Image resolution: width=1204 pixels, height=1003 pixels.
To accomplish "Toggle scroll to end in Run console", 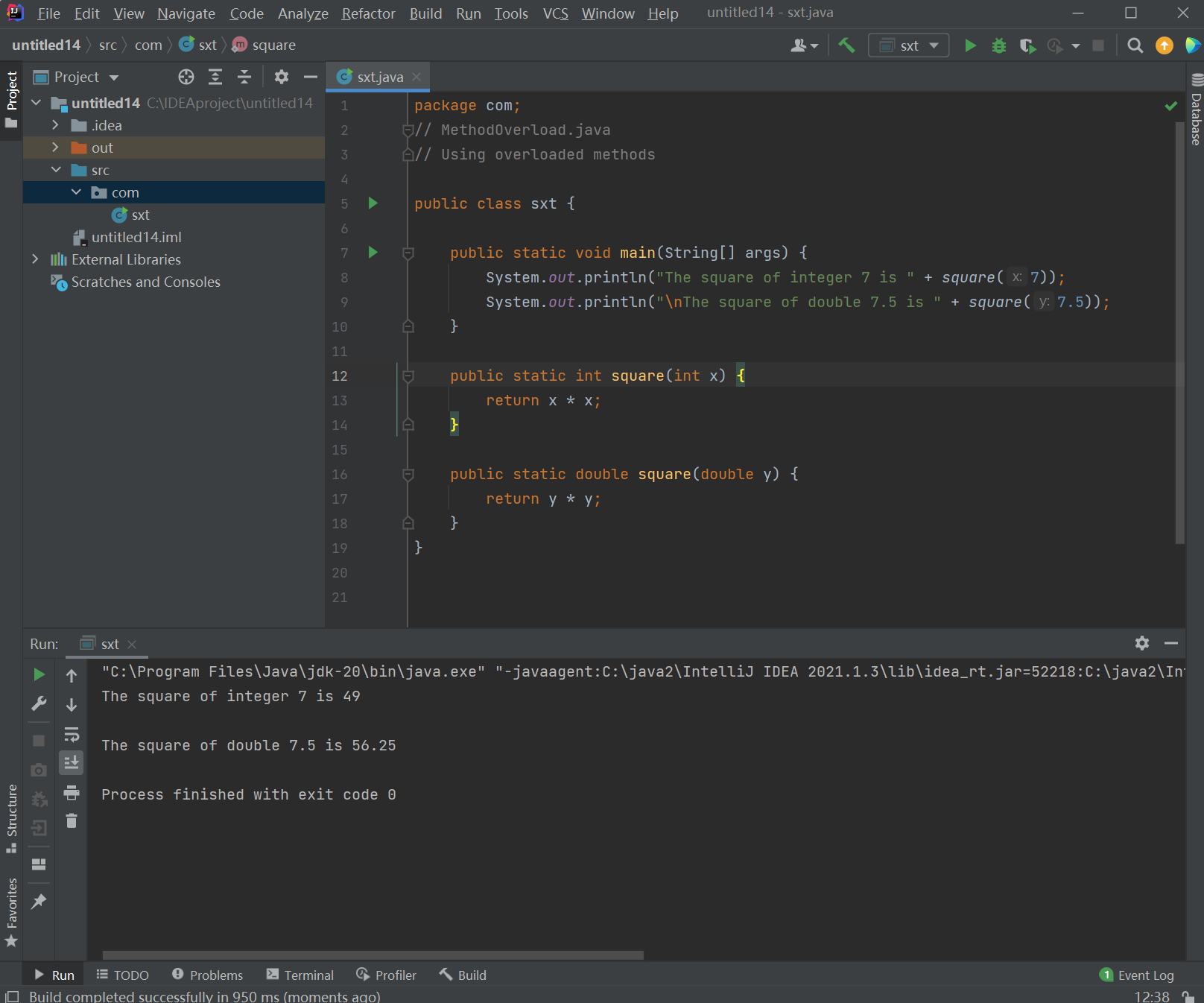I will pos(72,762).
